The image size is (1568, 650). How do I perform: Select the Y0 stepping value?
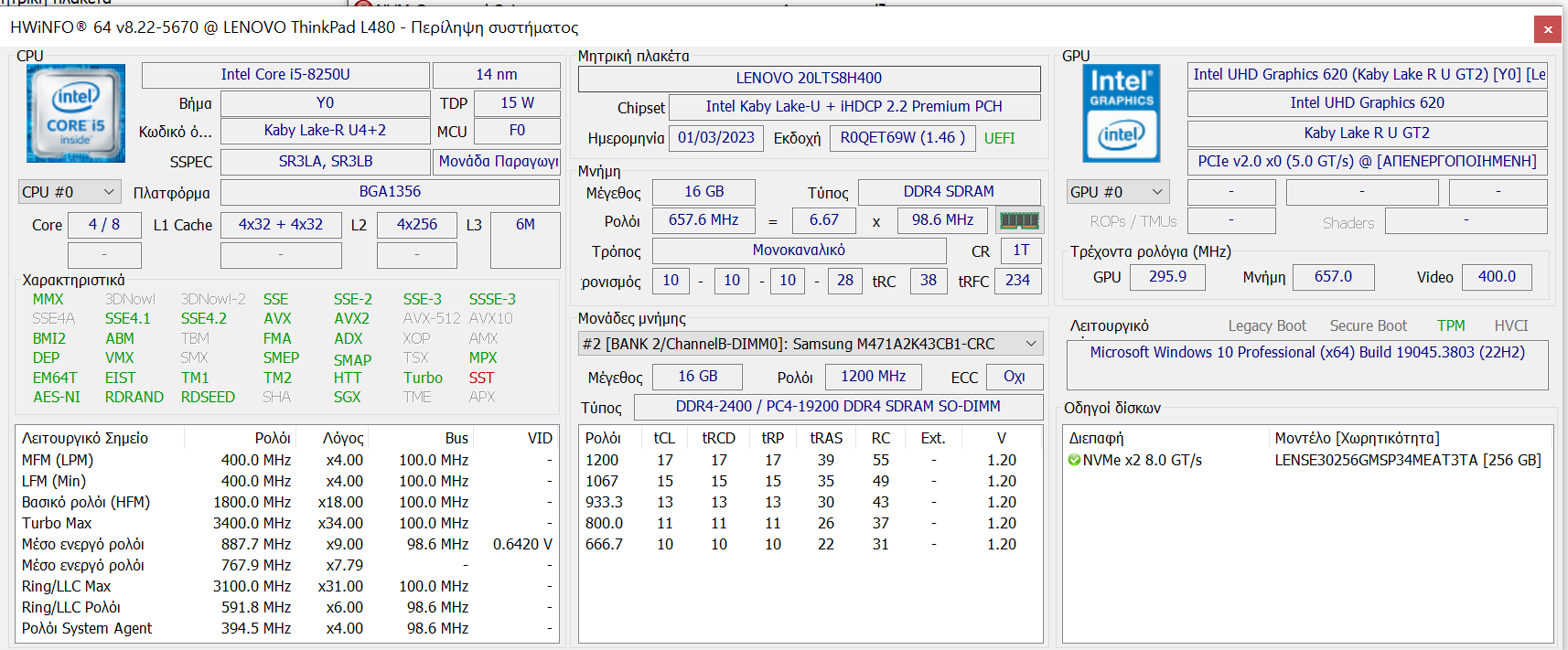coord(325,103)
